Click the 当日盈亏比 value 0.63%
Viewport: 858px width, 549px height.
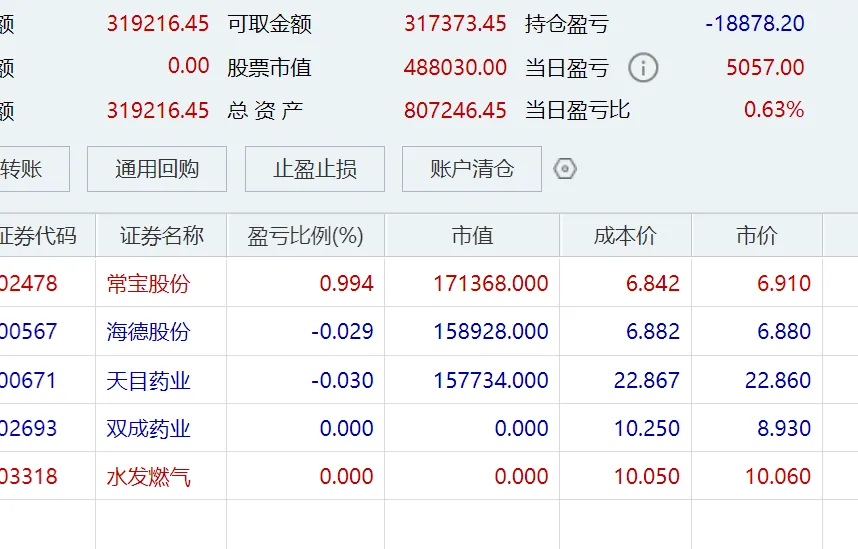[774, 109]
